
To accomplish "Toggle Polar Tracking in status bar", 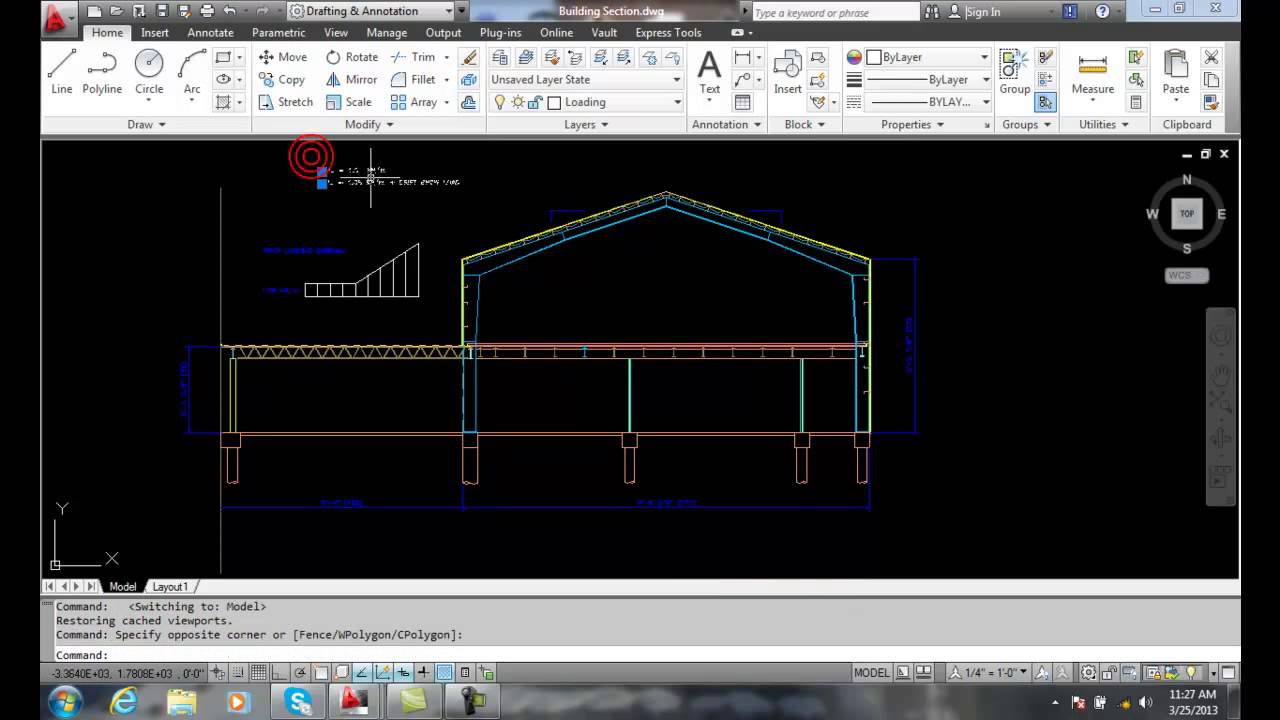I will [300, 673].
